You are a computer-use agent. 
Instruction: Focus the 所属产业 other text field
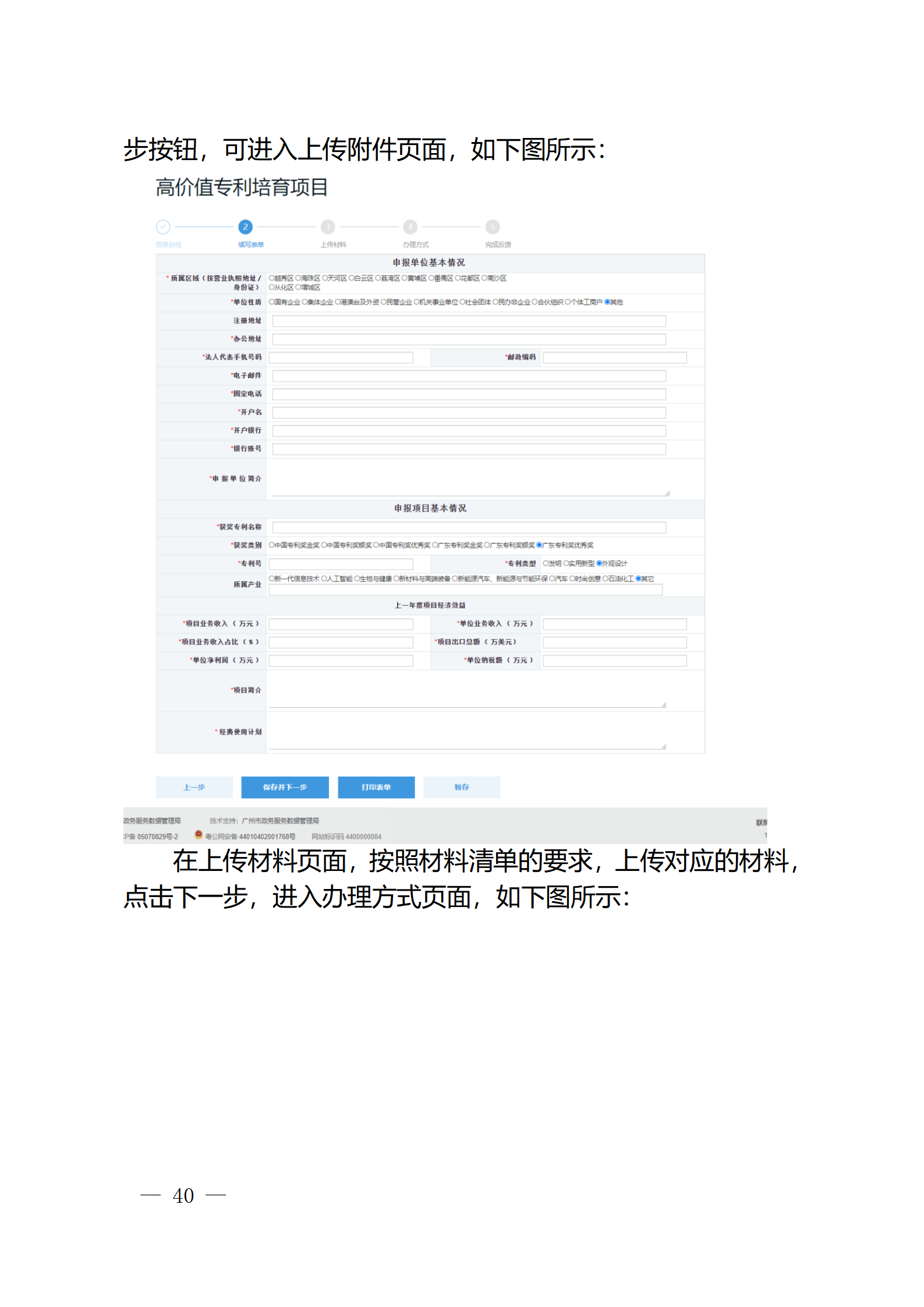coord(465,589)
